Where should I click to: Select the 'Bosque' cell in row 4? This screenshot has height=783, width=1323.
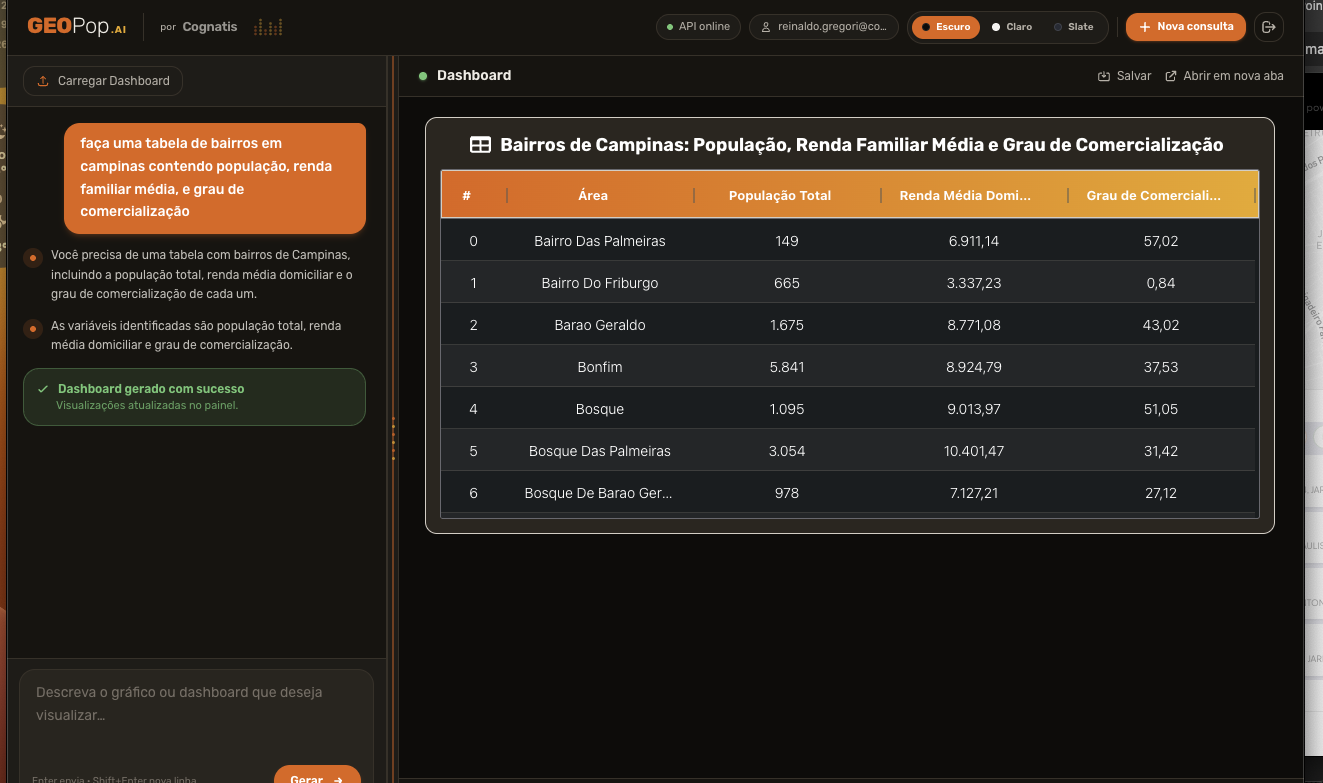coord(600,409)
